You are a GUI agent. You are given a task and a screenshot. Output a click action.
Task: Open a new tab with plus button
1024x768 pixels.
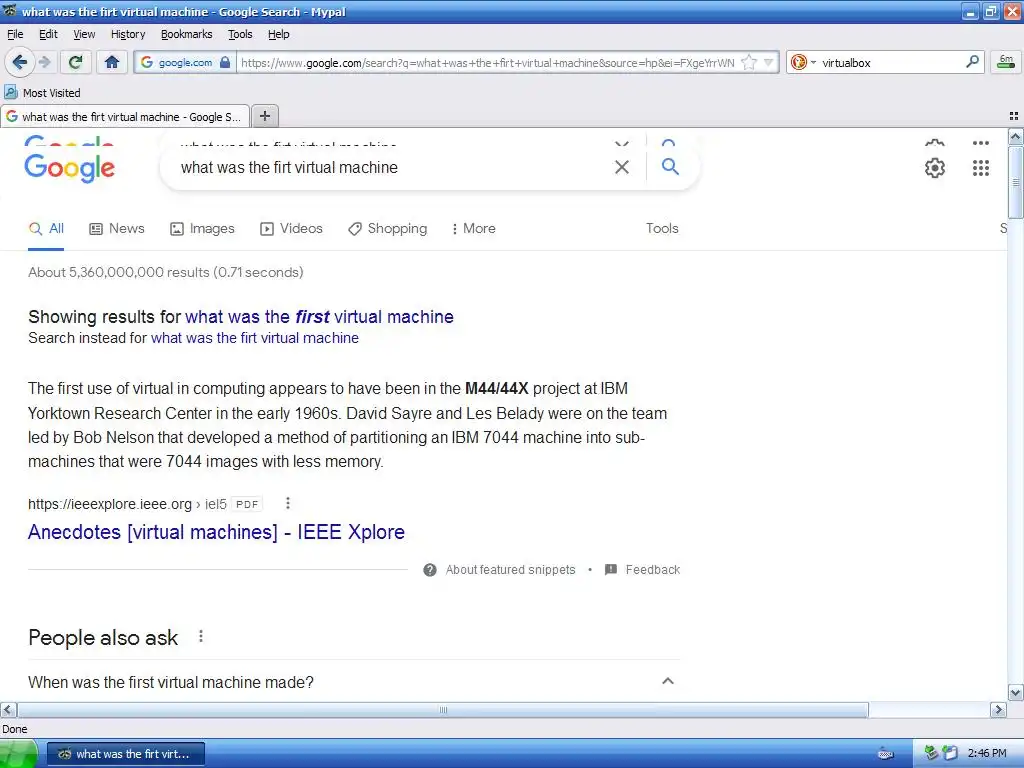[x=264, y=116]
